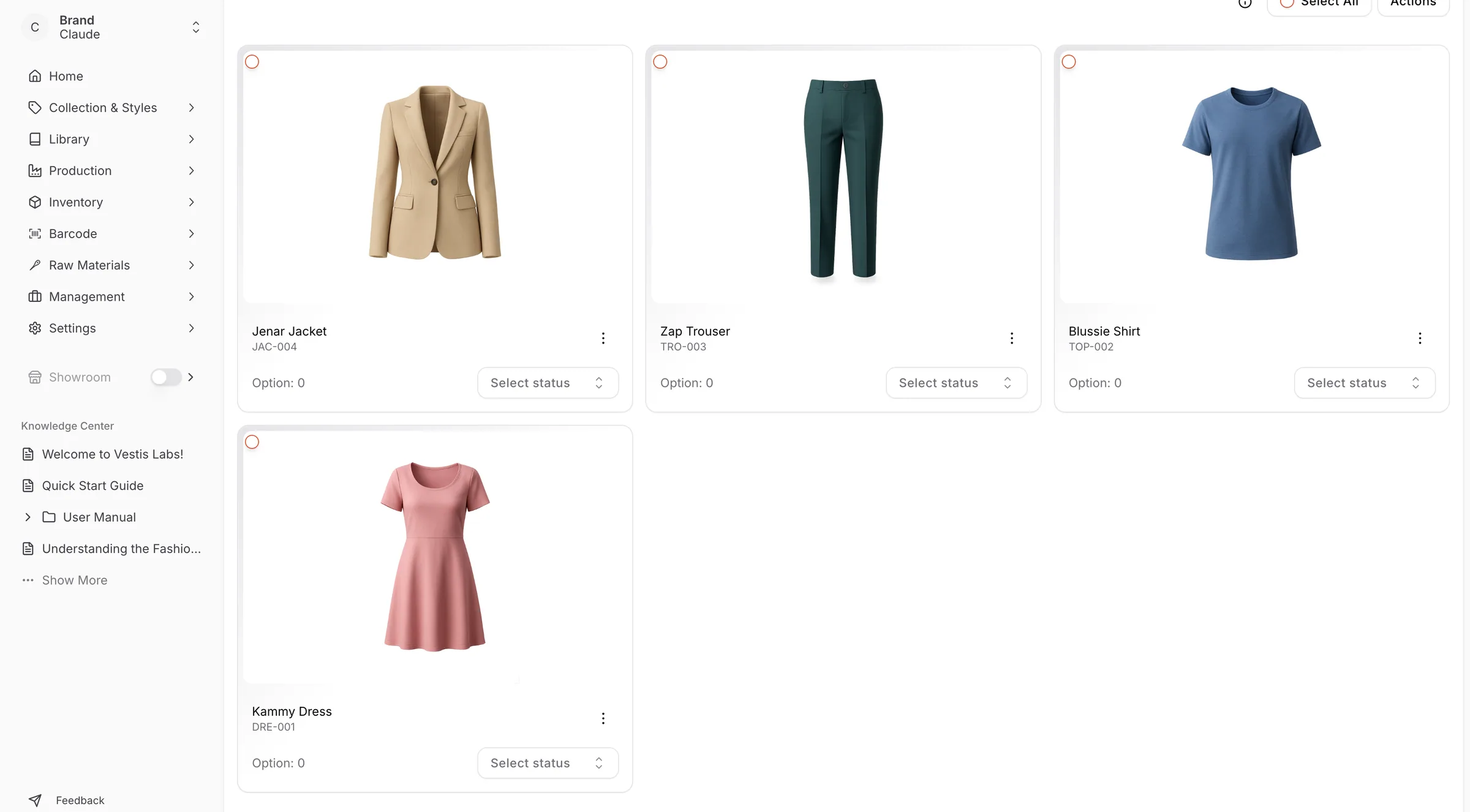Open Kammy Dress Select status dropdown

pyautogui.click(x=548, y=763)
